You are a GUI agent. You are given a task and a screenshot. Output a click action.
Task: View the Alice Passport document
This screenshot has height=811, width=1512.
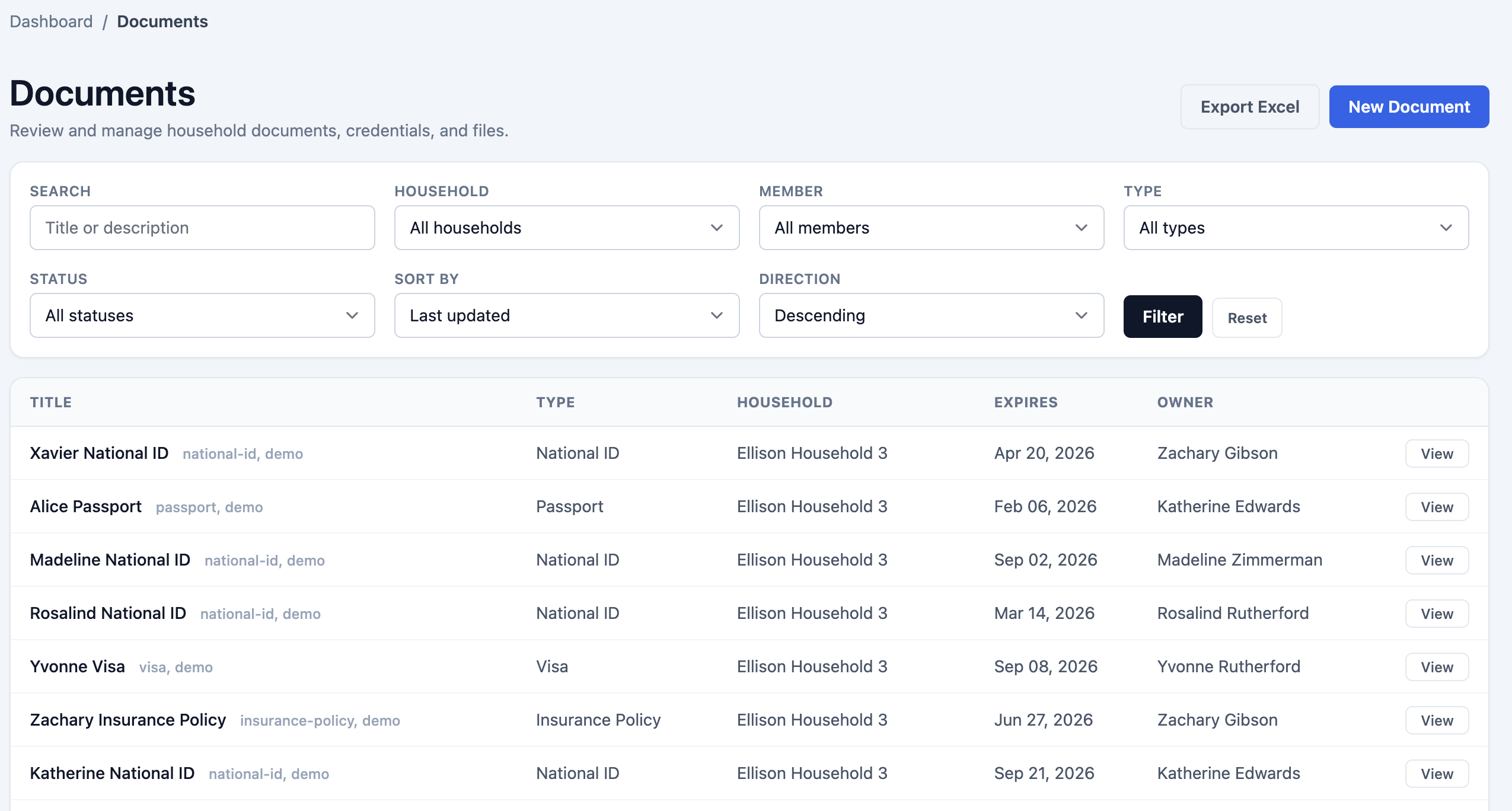[x=1436, y=506]
